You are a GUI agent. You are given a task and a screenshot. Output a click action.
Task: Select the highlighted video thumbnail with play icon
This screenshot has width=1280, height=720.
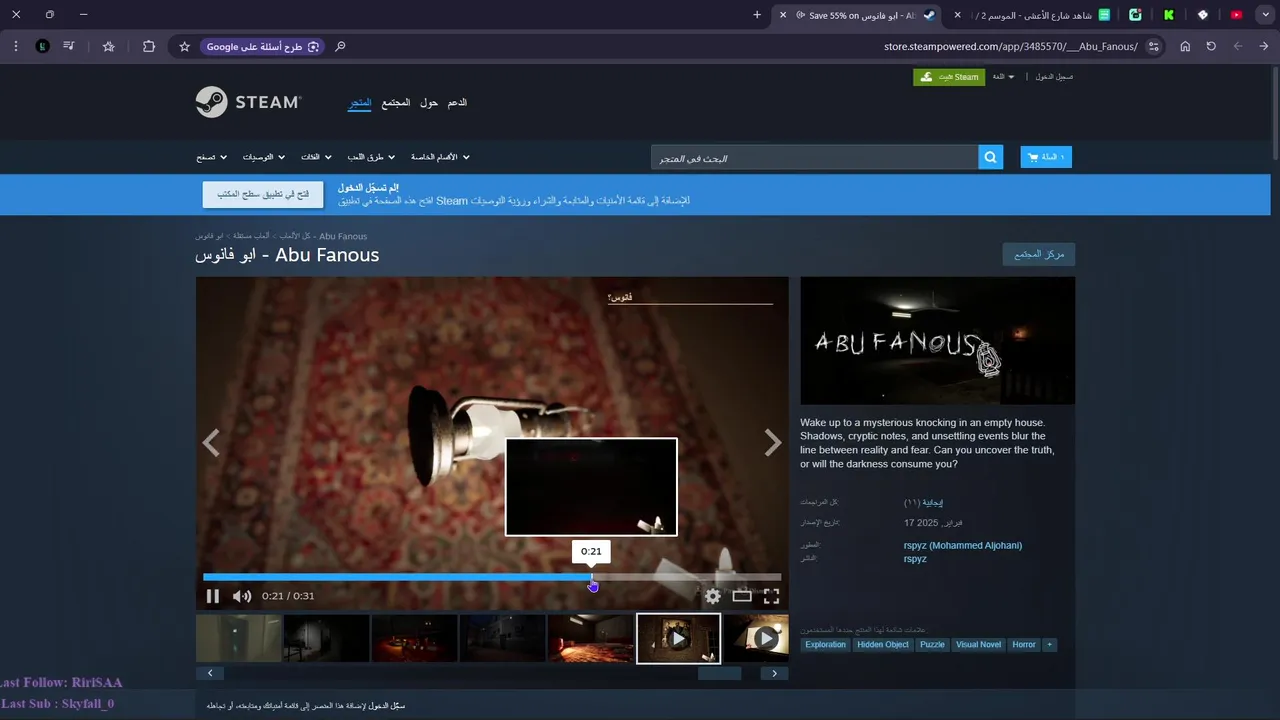678,638
